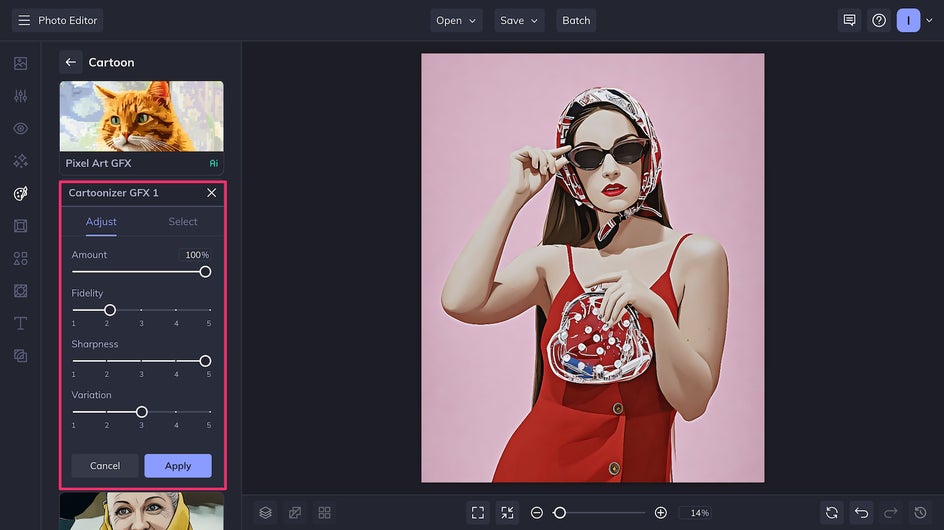
Task: Switch to the Select tab
Action: pyautogui.click(x=183, y=222)
